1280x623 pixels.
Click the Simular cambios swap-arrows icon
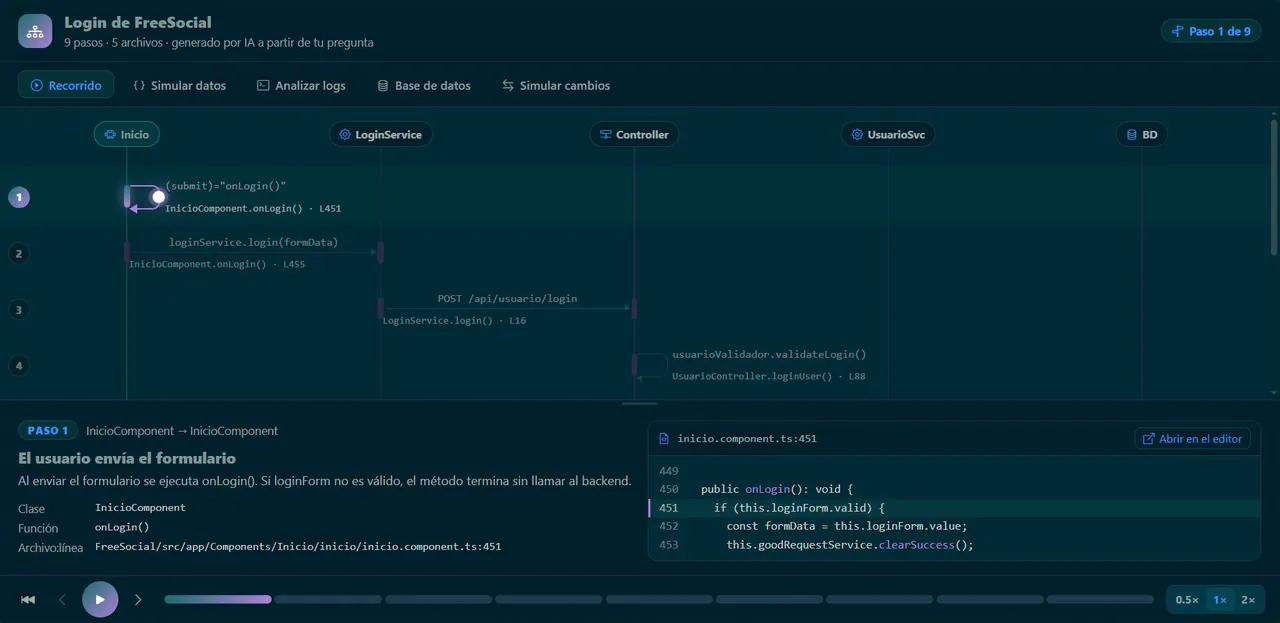[x=508, y=85]
